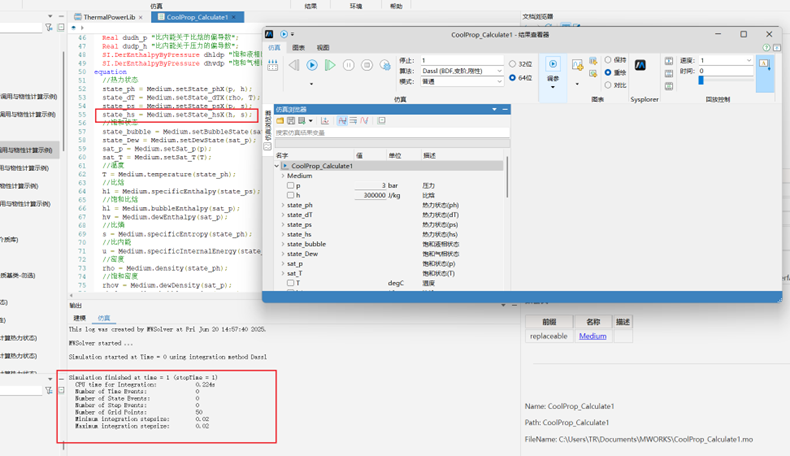
Task: Expand the state_ph tree node
Action: 283,205
